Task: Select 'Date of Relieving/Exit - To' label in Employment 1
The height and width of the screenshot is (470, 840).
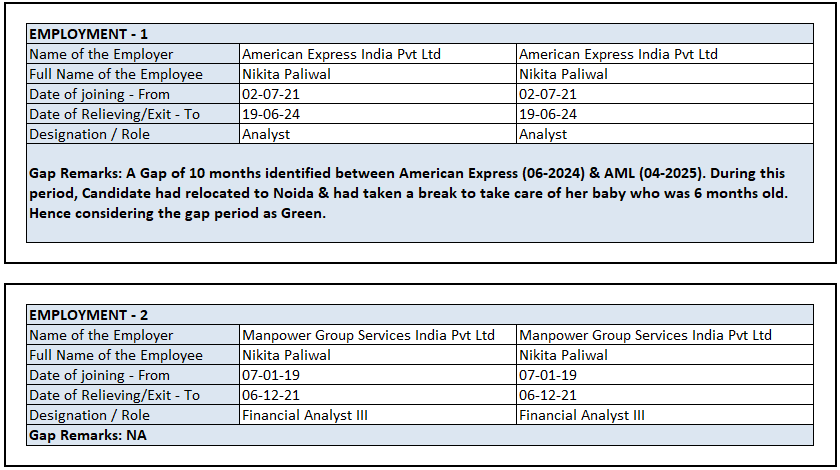Action: 115,114
